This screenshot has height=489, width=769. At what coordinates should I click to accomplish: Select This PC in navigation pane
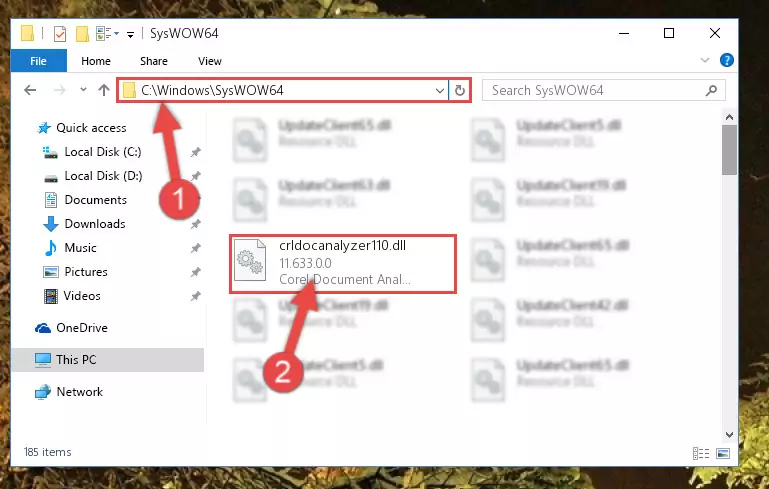pos(76,360)
